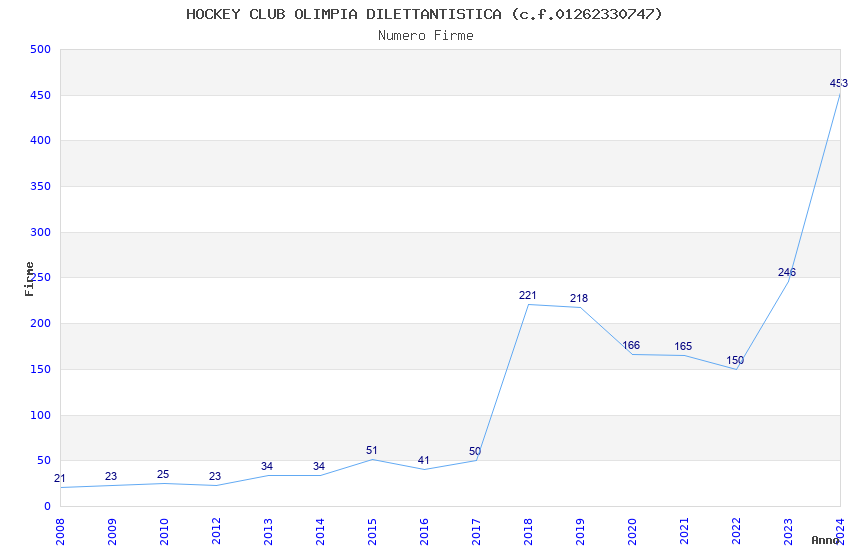
Task: Click the x-axis year 2020
Action: (x=632, y=532)
